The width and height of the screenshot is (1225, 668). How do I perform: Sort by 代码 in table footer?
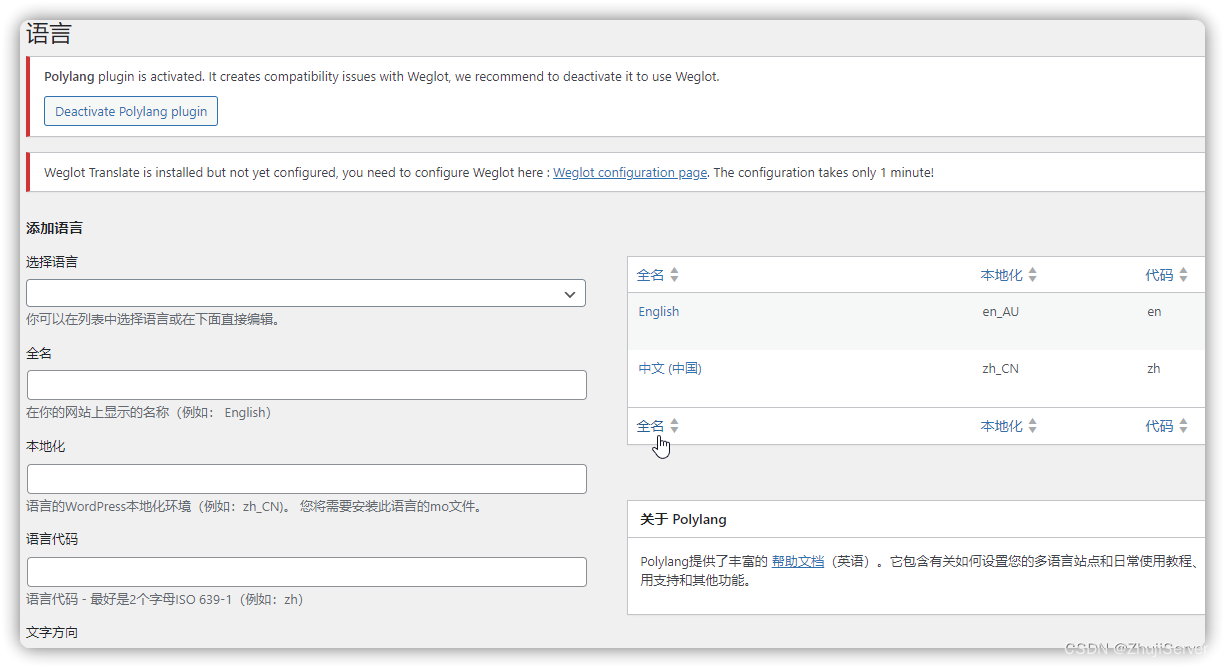[1159, 426]
